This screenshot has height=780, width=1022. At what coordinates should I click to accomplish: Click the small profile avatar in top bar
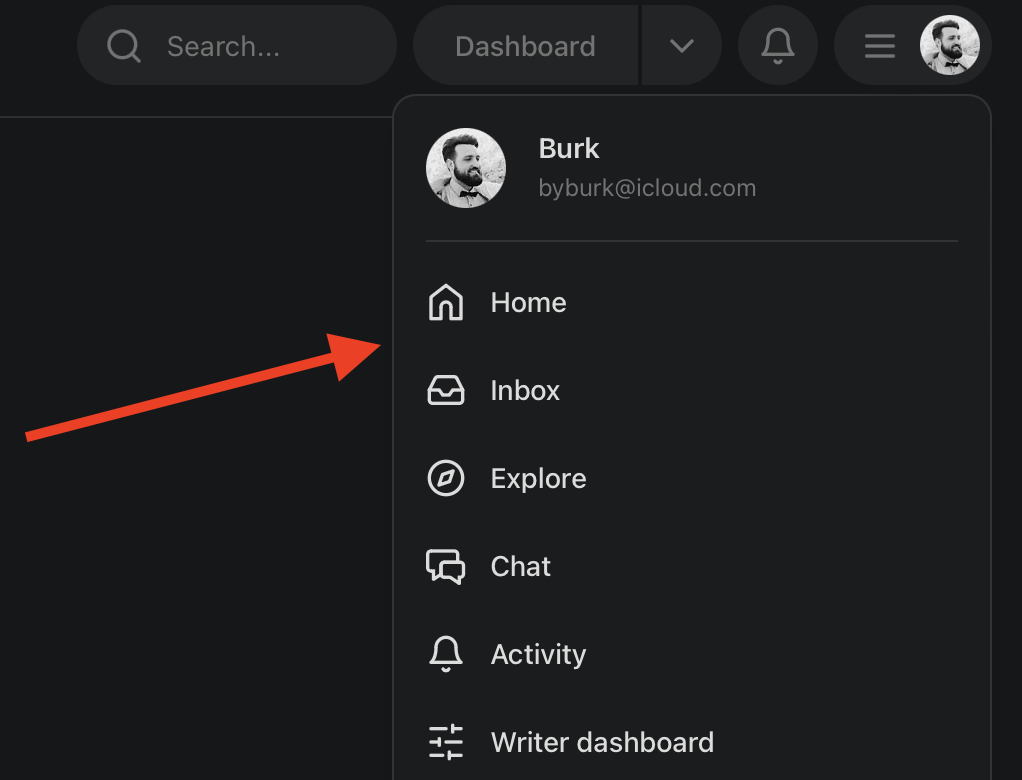click(x=949, y=46)
